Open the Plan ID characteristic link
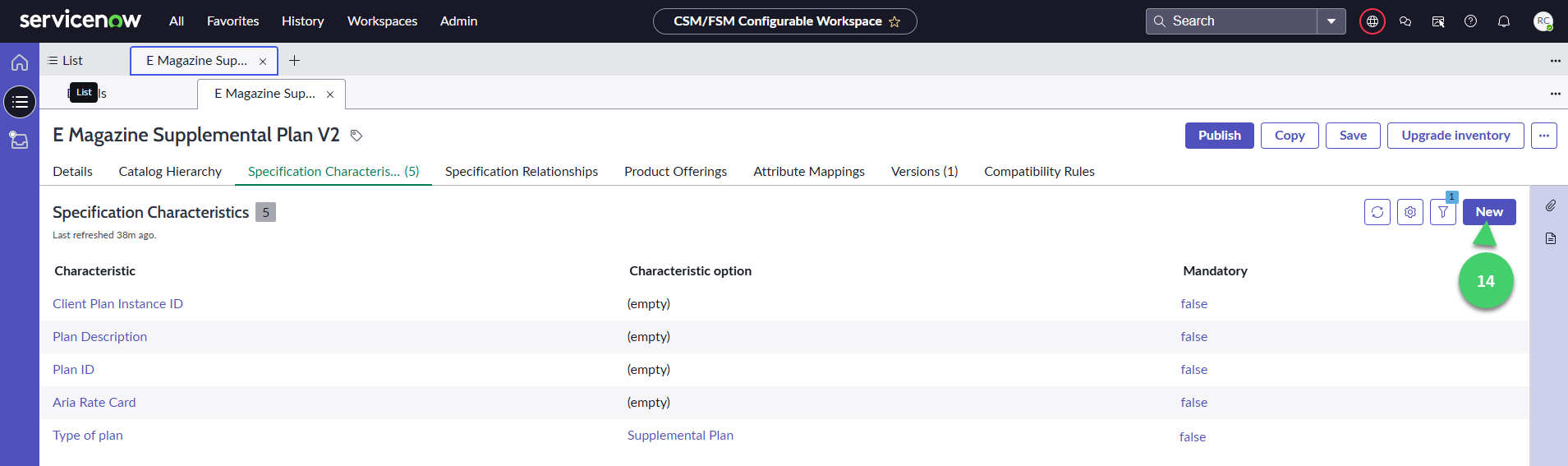Viewport: 1568px width, 466px height. click(x=74, y=370)
